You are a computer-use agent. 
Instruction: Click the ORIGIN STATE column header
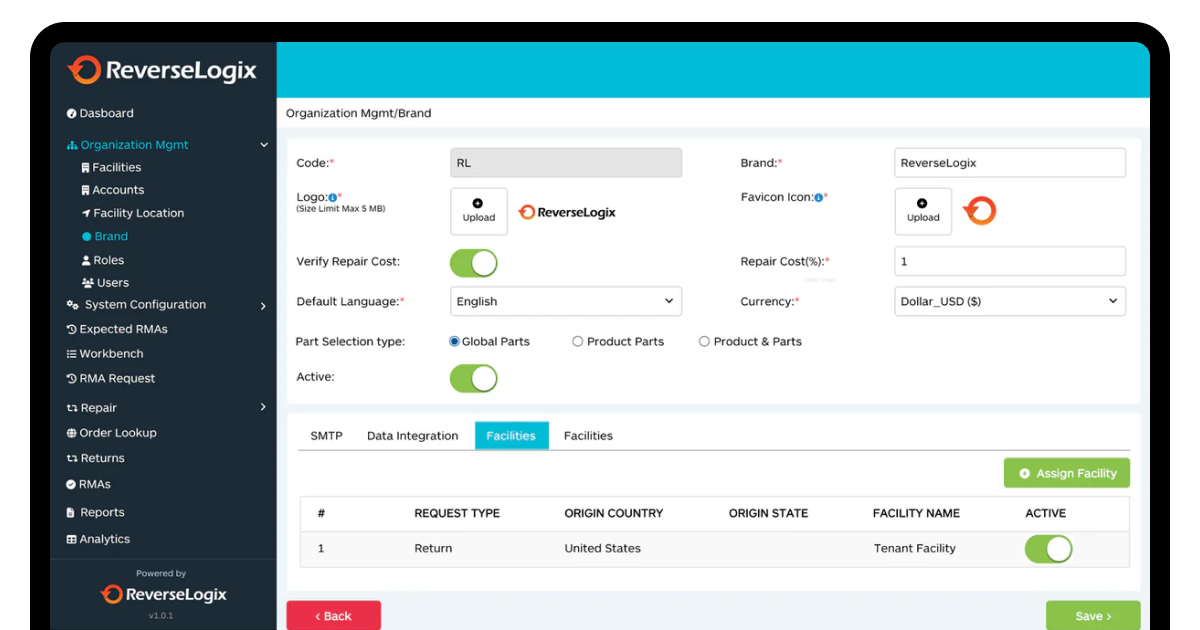coord(768,514)
